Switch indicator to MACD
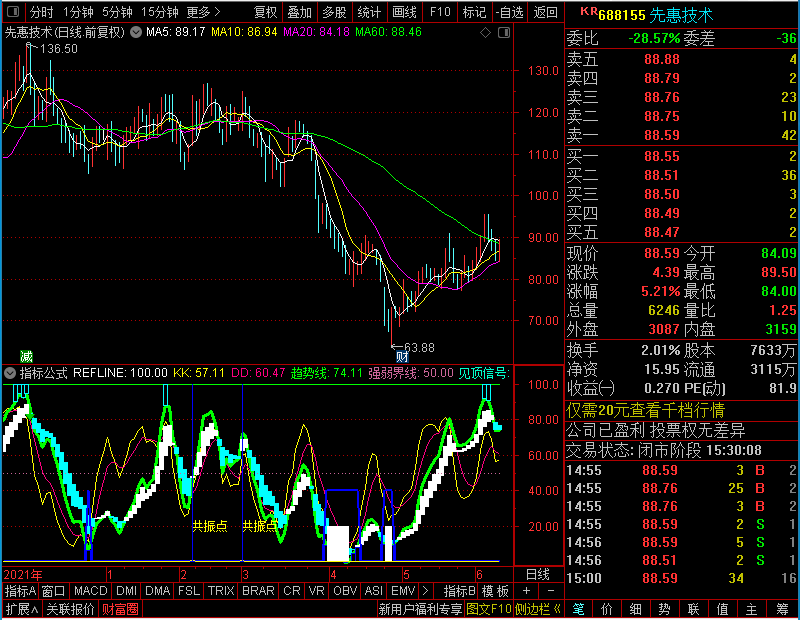 90,591
